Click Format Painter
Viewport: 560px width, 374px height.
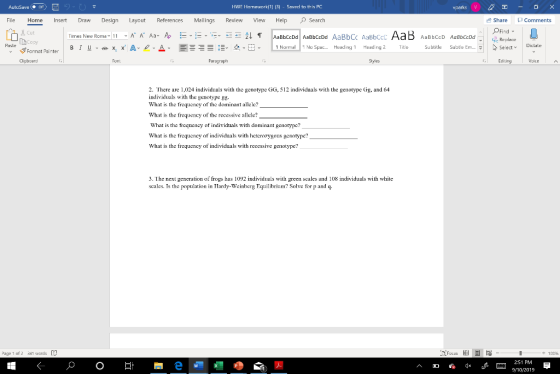pos(39,51)
